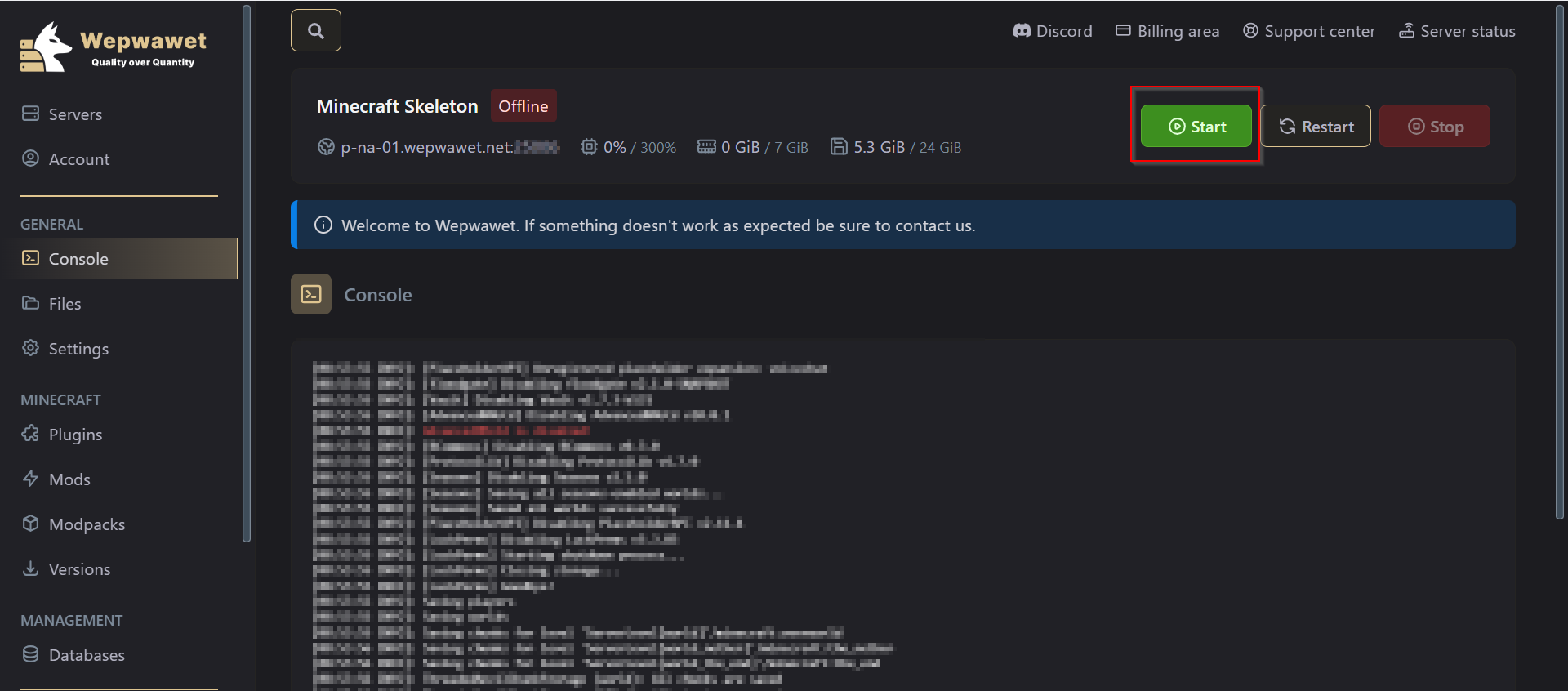Click the sidebar vertical scrollbar
Viewport: 1568px width, 691px height.
coord(247,274)
